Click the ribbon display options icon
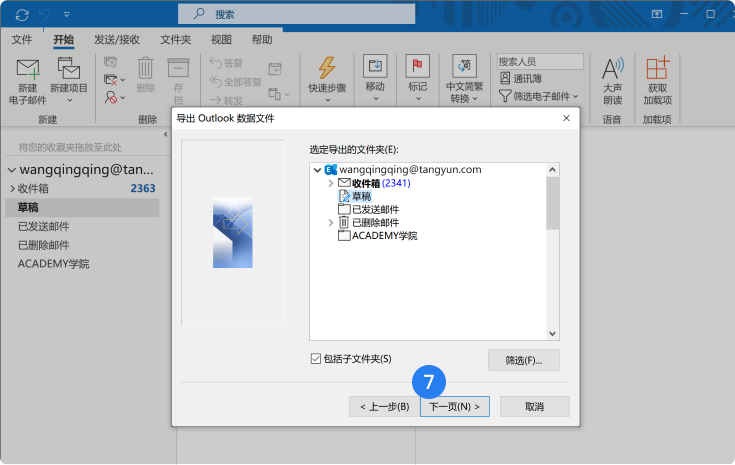 coord(657,15)
